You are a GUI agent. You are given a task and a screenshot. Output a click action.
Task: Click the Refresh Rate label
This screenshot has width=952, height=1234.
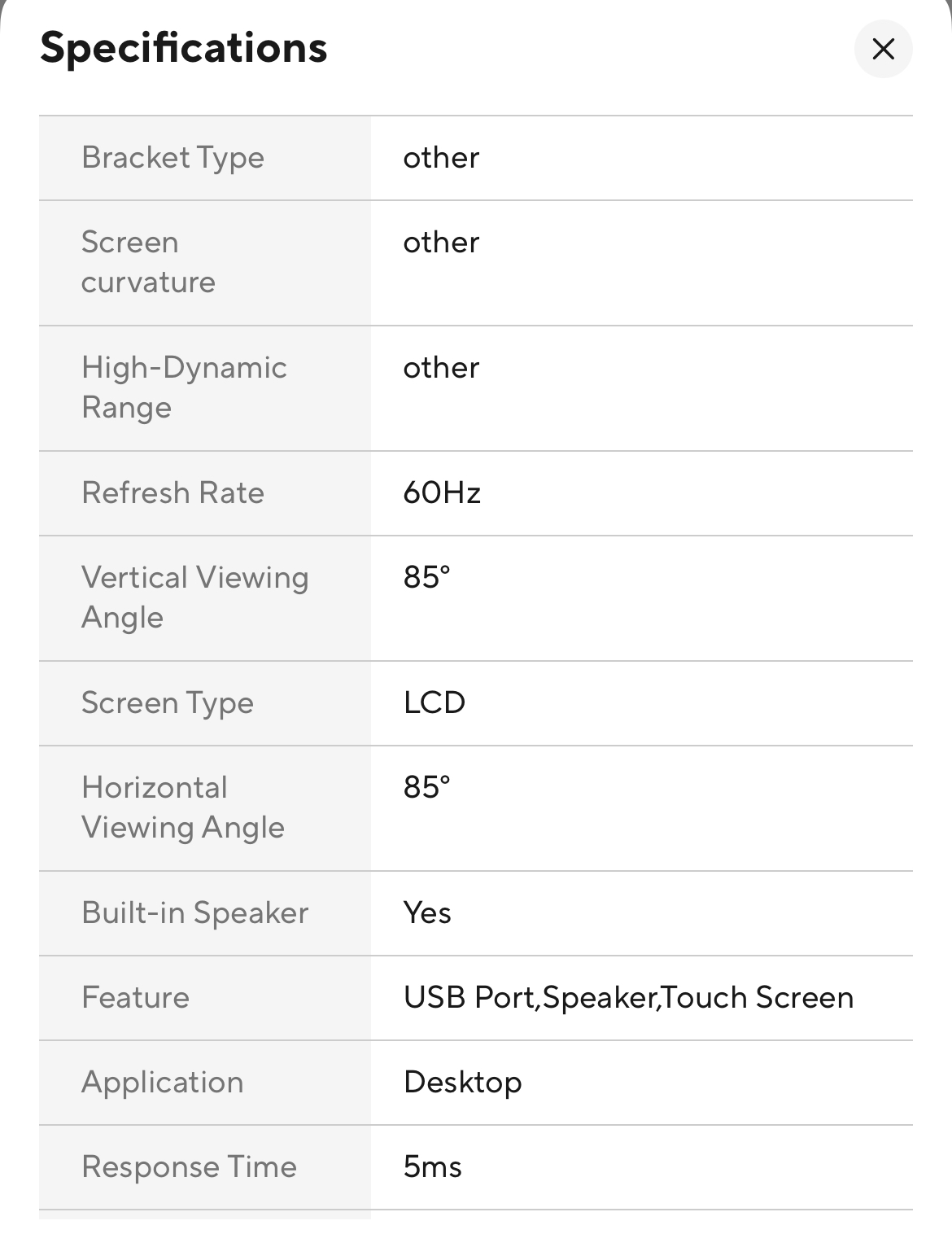click(172, 493)
